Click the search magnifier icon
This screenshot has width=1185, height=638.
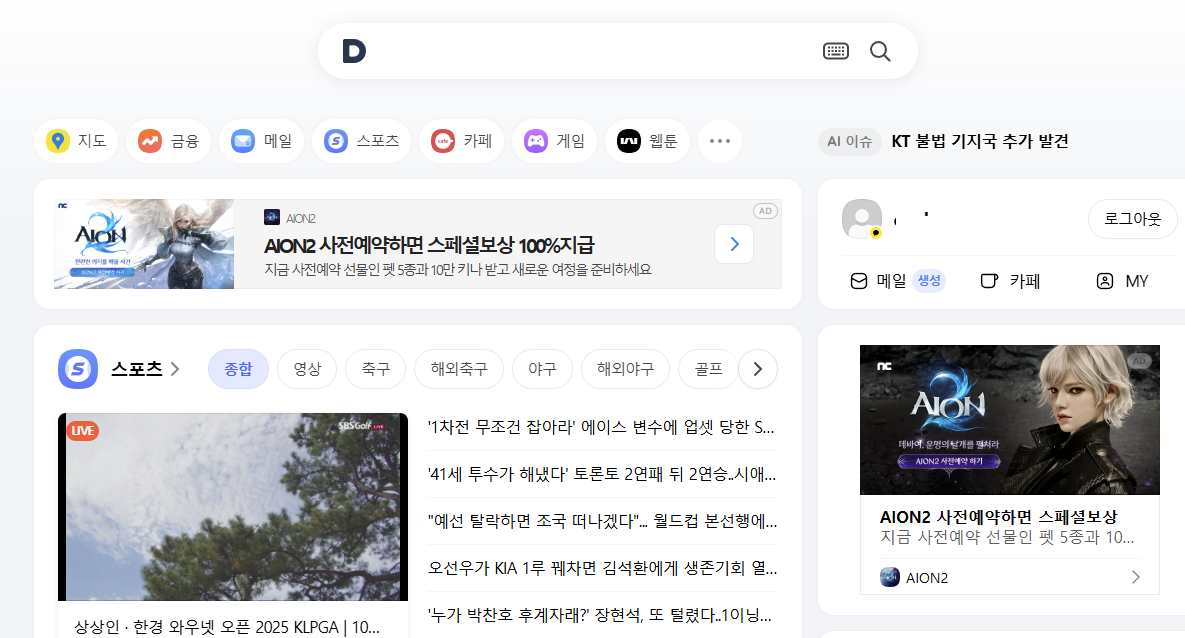tap(880, 51)
